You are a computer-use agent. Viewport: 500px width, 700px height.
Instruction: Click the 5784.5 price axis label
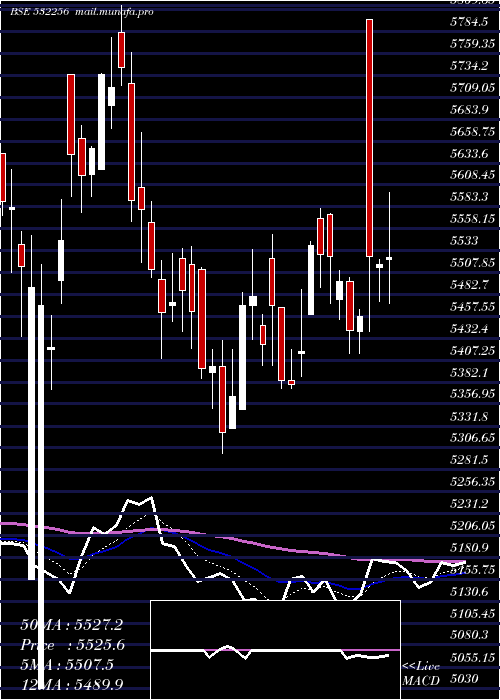[x=469, y=22]
